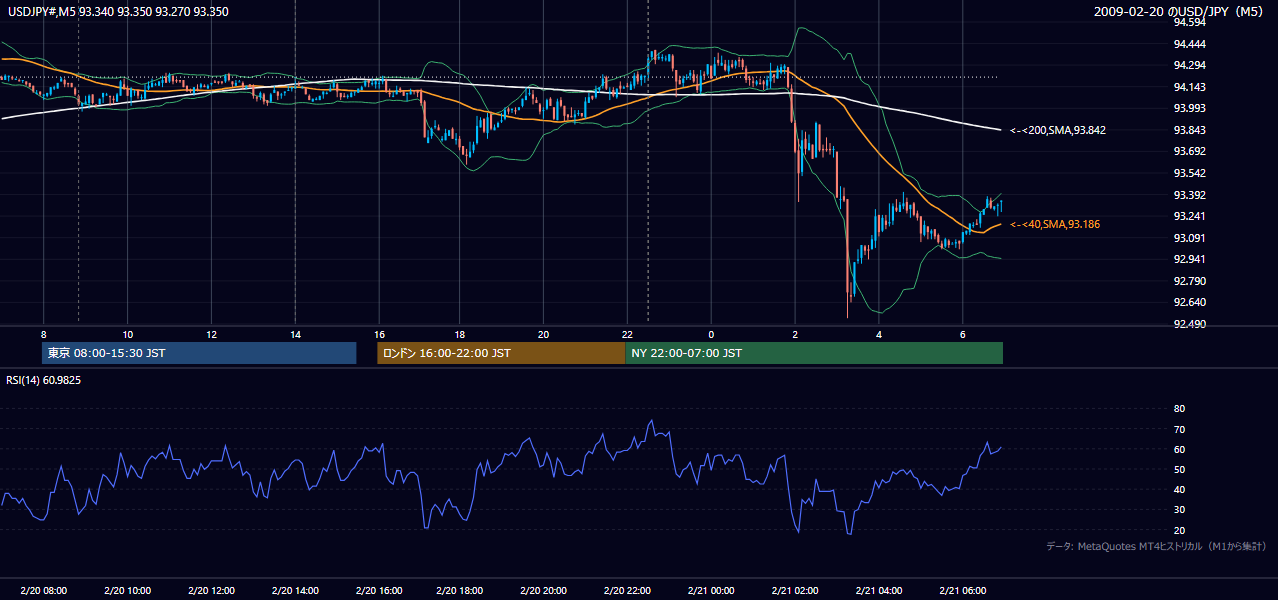Click price level 93.392 on the axis
Viewport: 1278px width, 600px height.
coord(1189,195)
